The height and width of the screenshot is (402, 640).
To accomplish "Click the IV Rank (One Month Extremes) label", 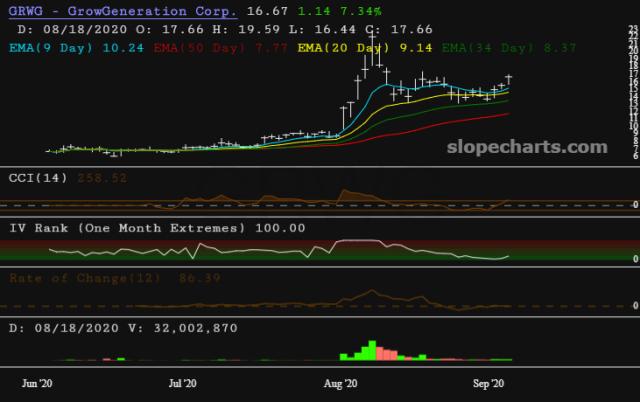I will pos(126,228).
